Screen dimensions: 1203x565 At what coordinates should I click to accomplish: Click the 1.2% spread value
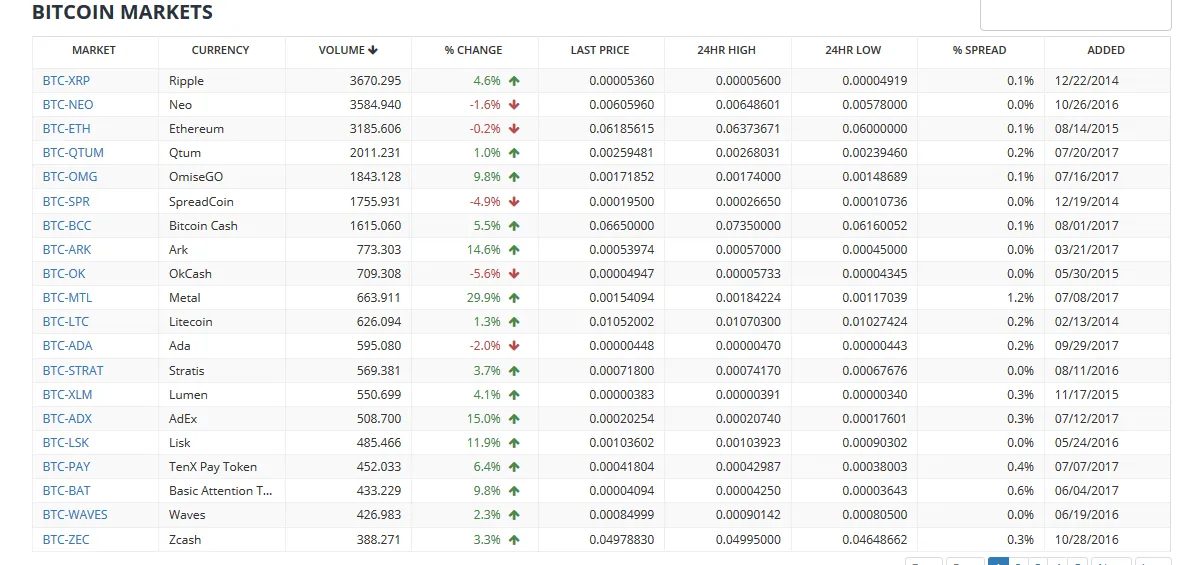click(x=1021, y=298)
